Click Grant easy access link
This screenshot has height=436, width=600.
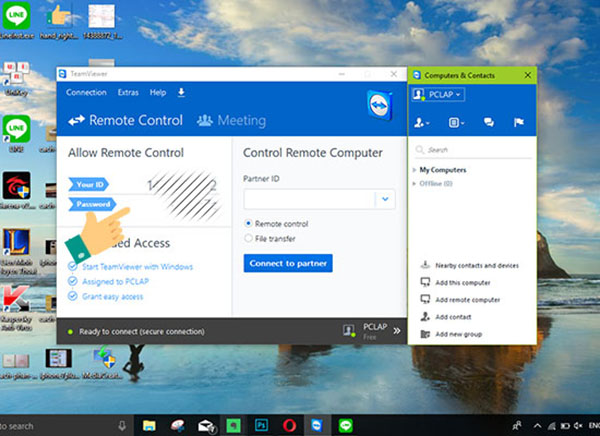click(x=112, y=297)
